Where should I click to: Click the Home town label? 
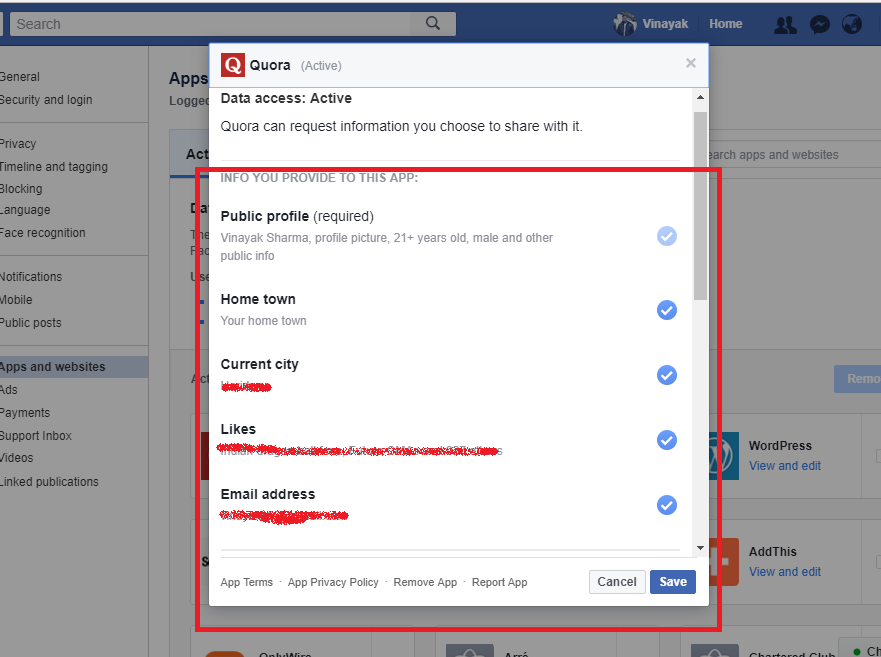click(258, 299)
